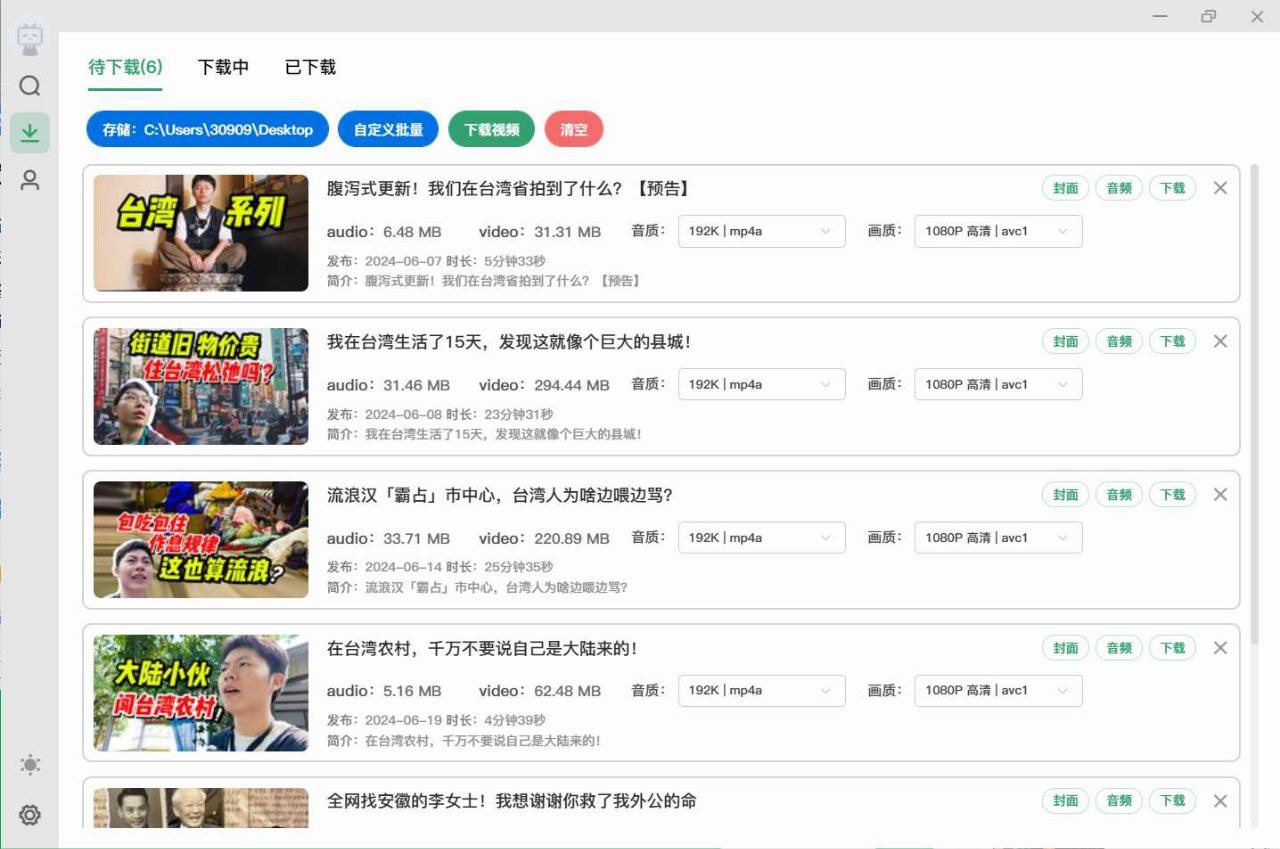
Task: Switch to 下载中 tab
Action: [223, 67]
